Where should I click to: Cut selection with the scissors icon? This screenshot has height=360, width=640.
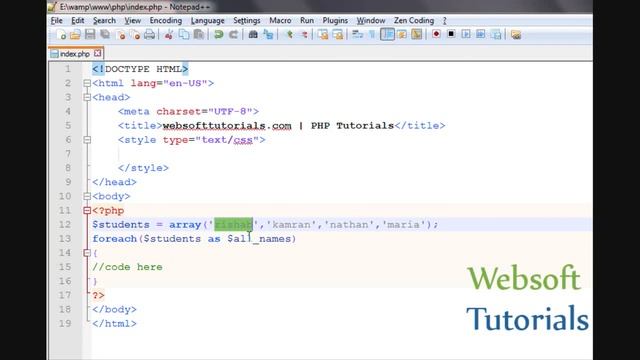[169, 35]
